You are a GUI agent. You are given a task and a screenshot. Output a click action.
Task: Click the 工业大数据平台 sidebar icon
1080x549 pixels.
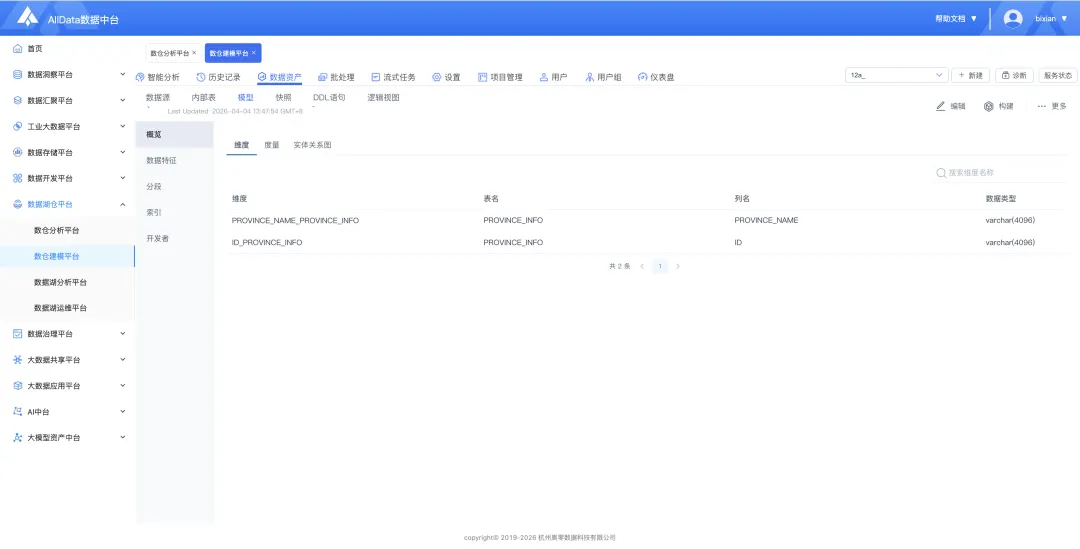pos(18,127)
